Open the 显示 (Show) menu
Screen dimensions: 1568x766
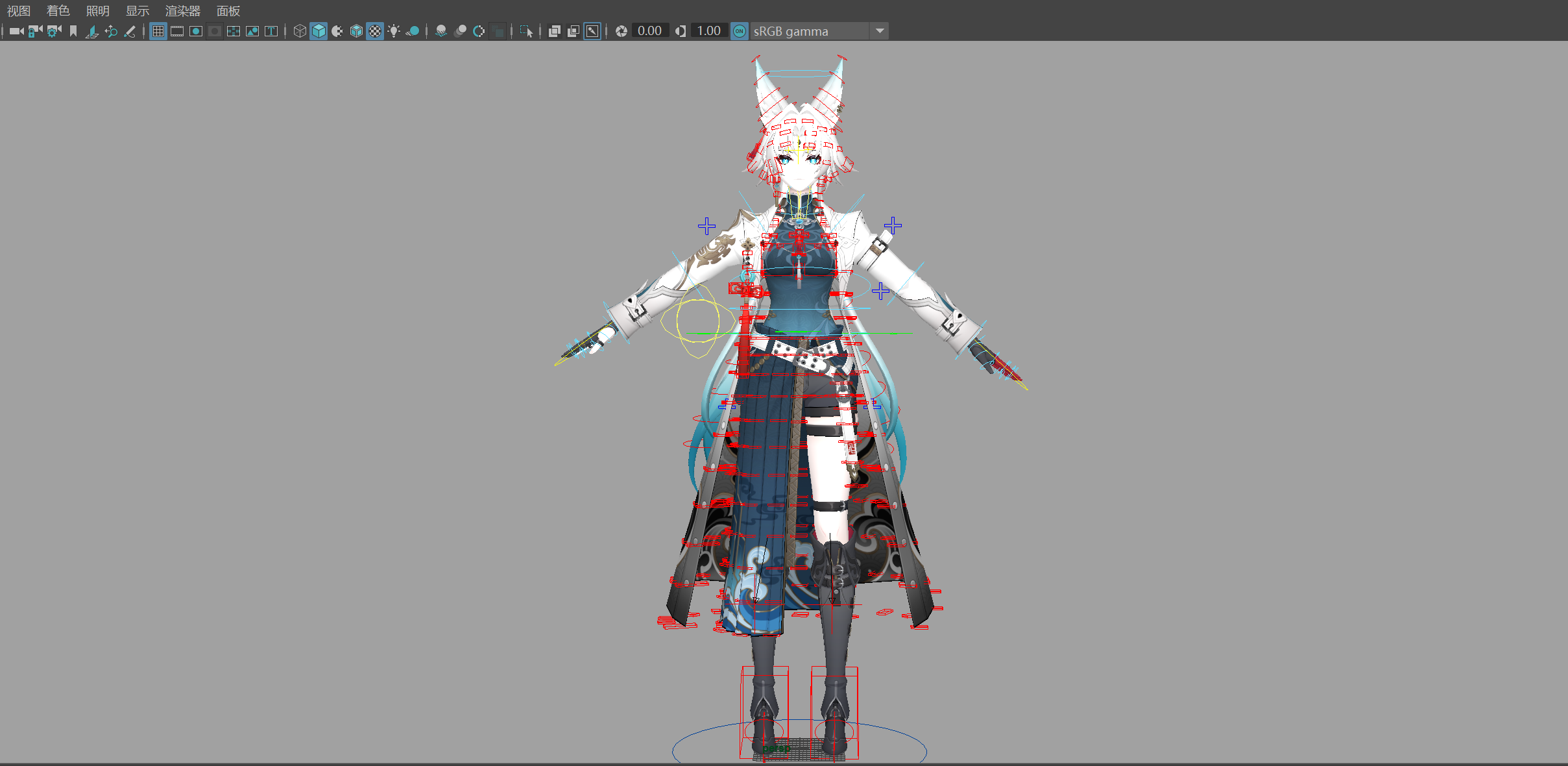point(138,11)
